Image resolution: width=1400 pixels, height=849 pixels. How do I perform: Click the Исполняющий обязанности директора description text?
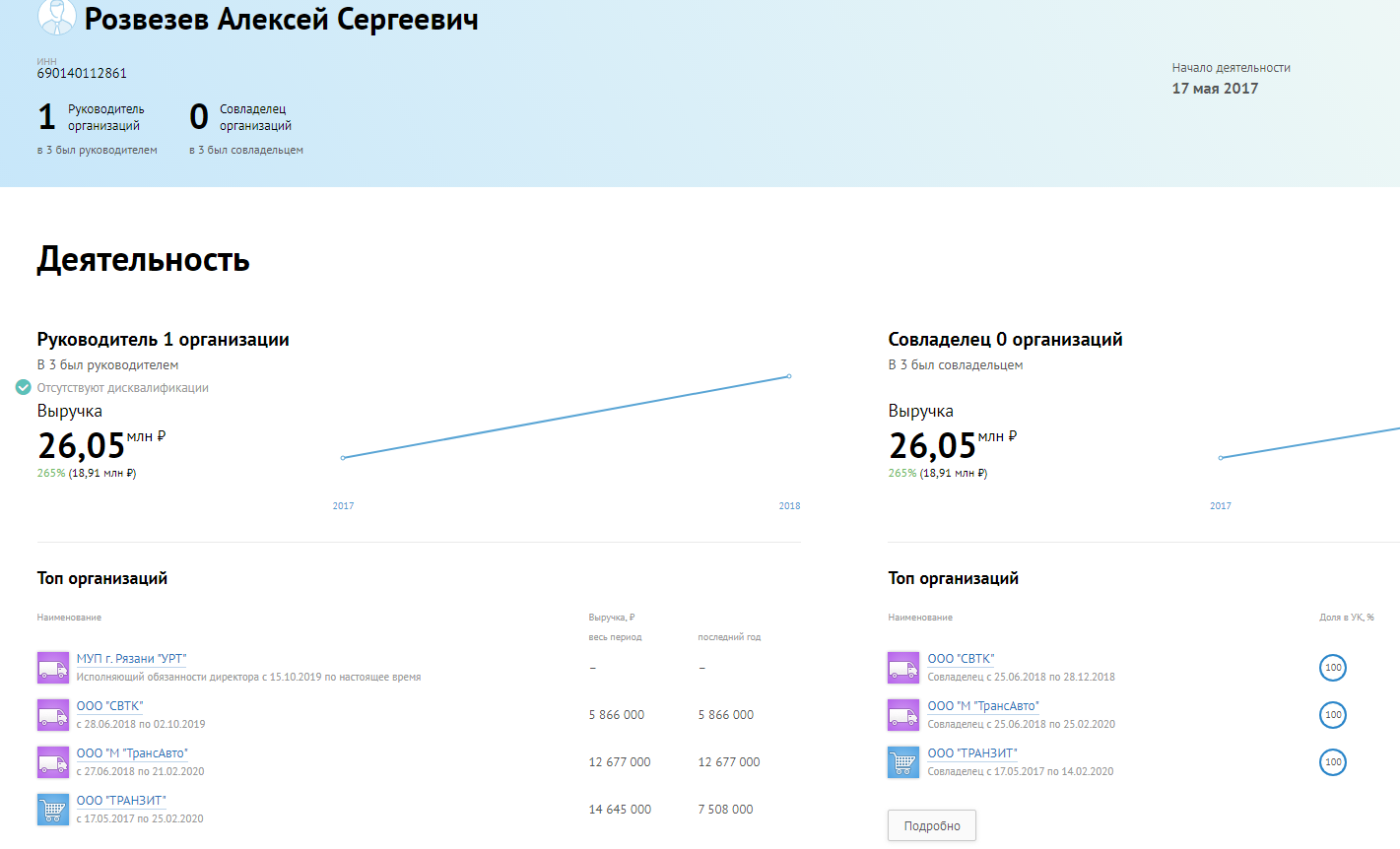(x=248, y=677)
